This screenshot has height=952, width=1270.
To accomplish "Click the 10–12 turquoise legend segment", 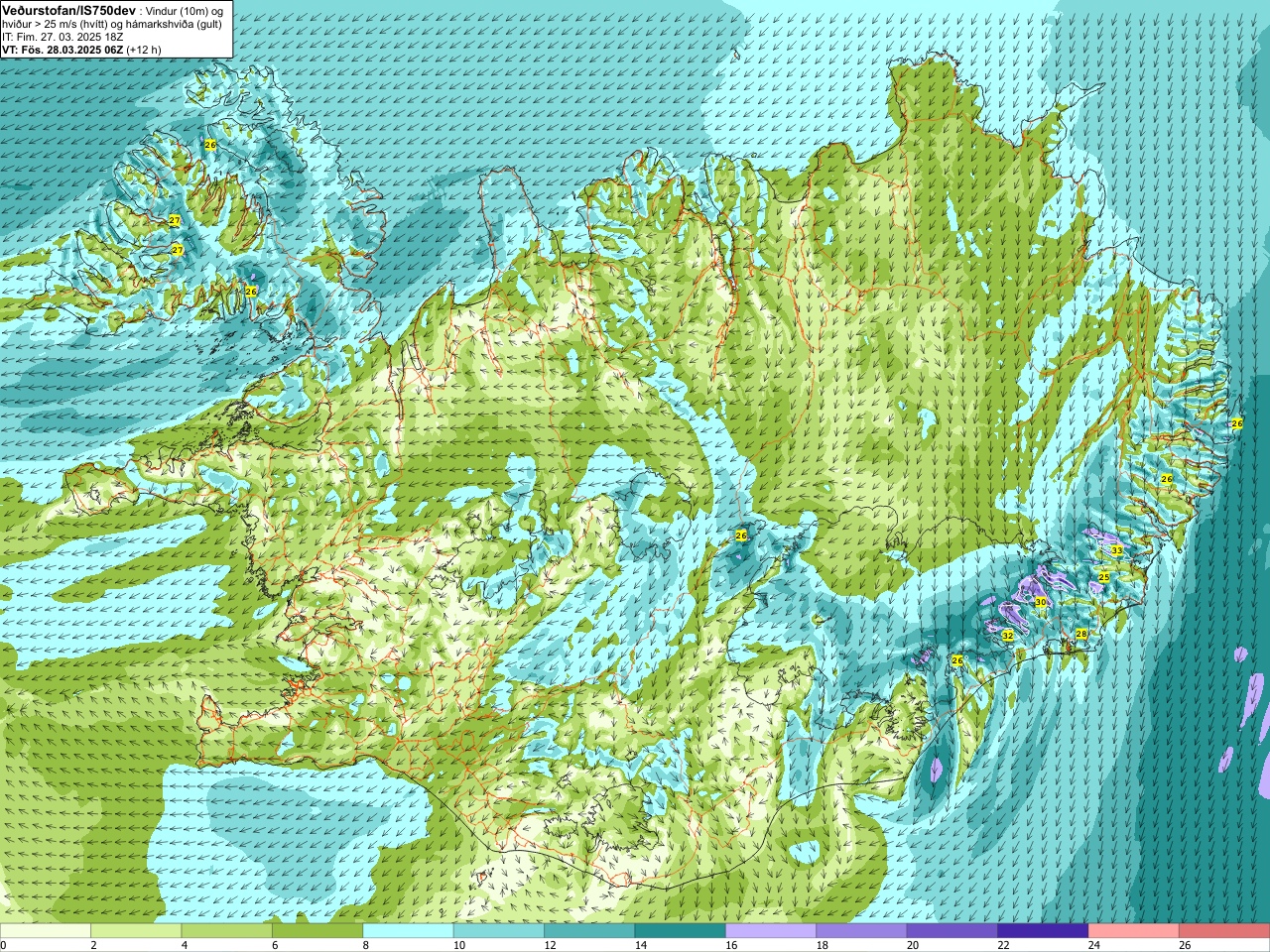I will point(499,931).
